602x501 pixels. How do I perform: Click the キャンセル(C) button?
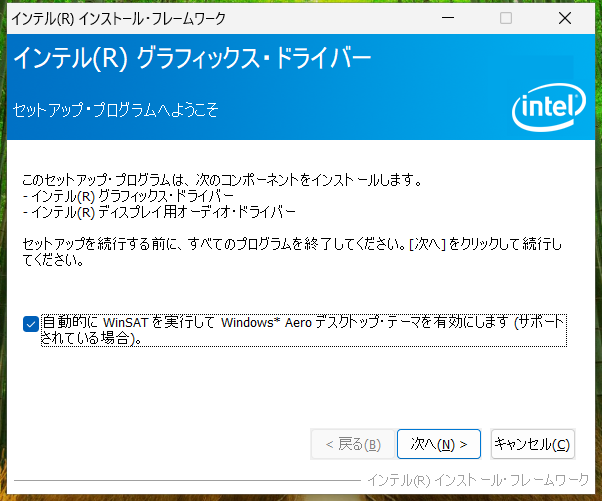pos(533,444)
